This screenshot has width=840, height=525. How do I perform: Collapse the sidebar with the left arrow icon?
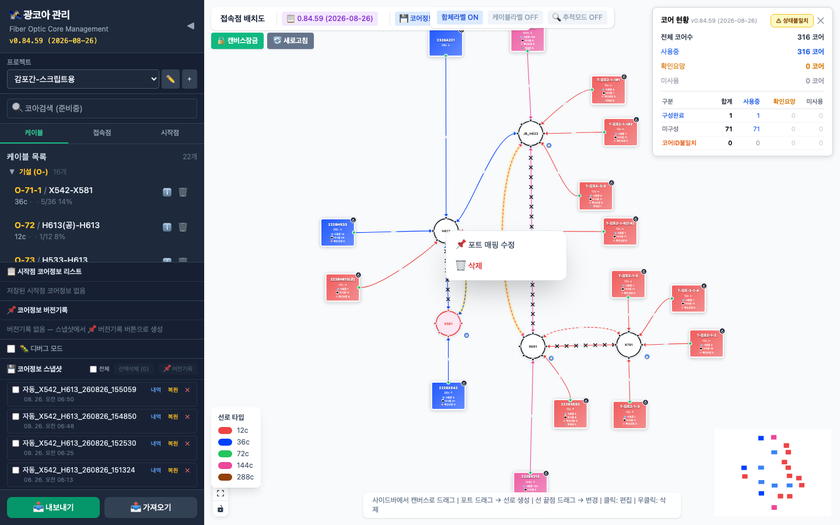point(190,26)
